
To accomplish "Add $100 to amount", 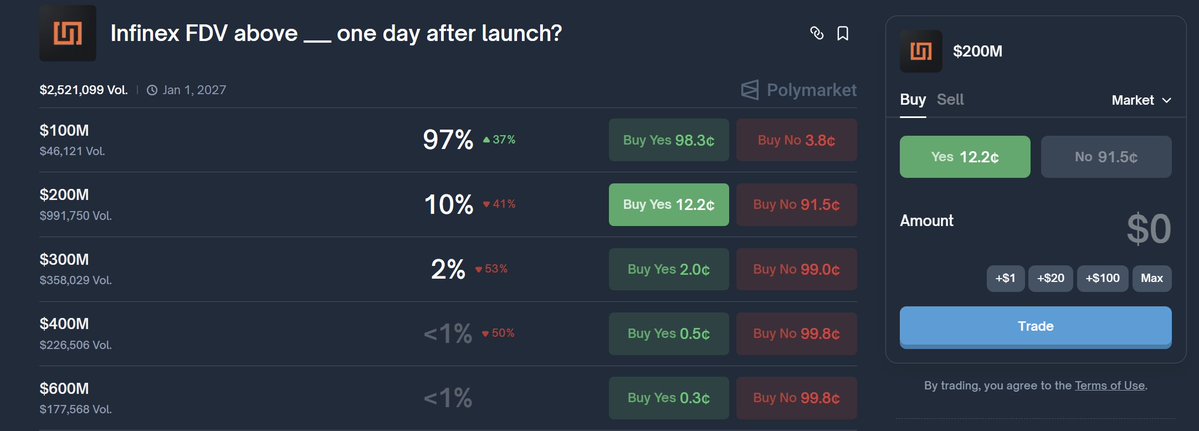I will pyautogui.click(x=1102, y=278).
